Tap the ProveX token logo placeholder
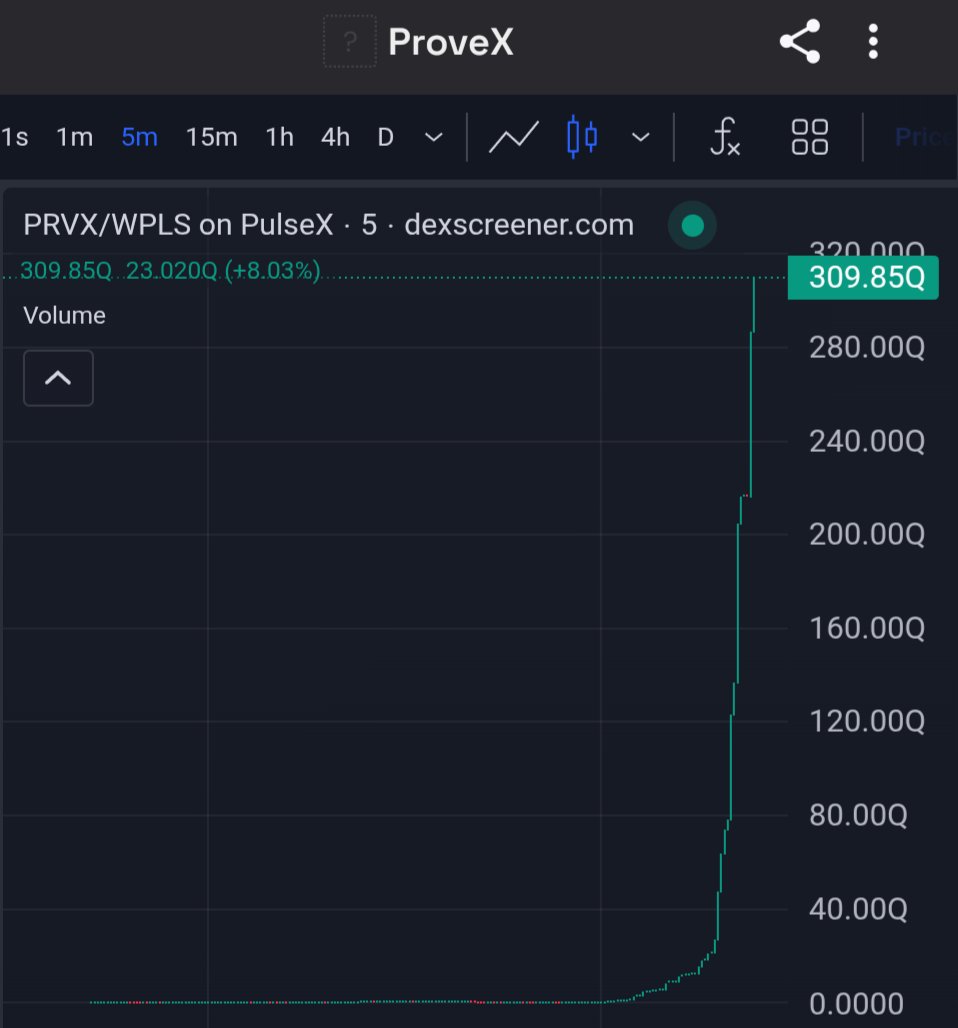Viewport: 958px width, 1028px height. (350, 41)
